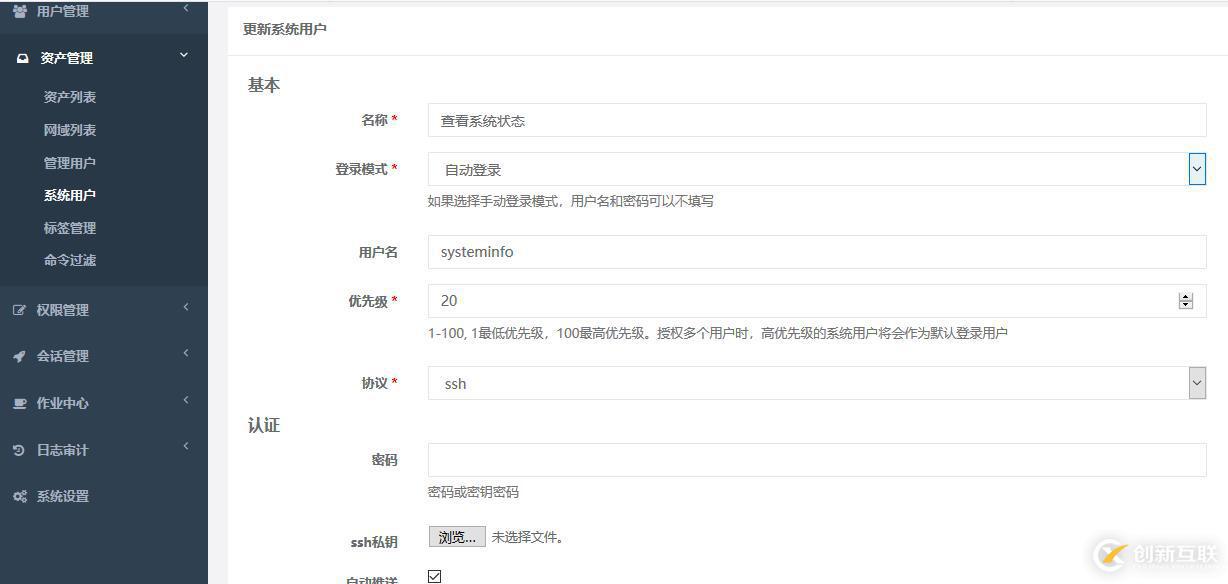Open the 协议 protocol dropdown
Image resolution: width=1228 pixels, height=584 pixels.
(1196, 383)
